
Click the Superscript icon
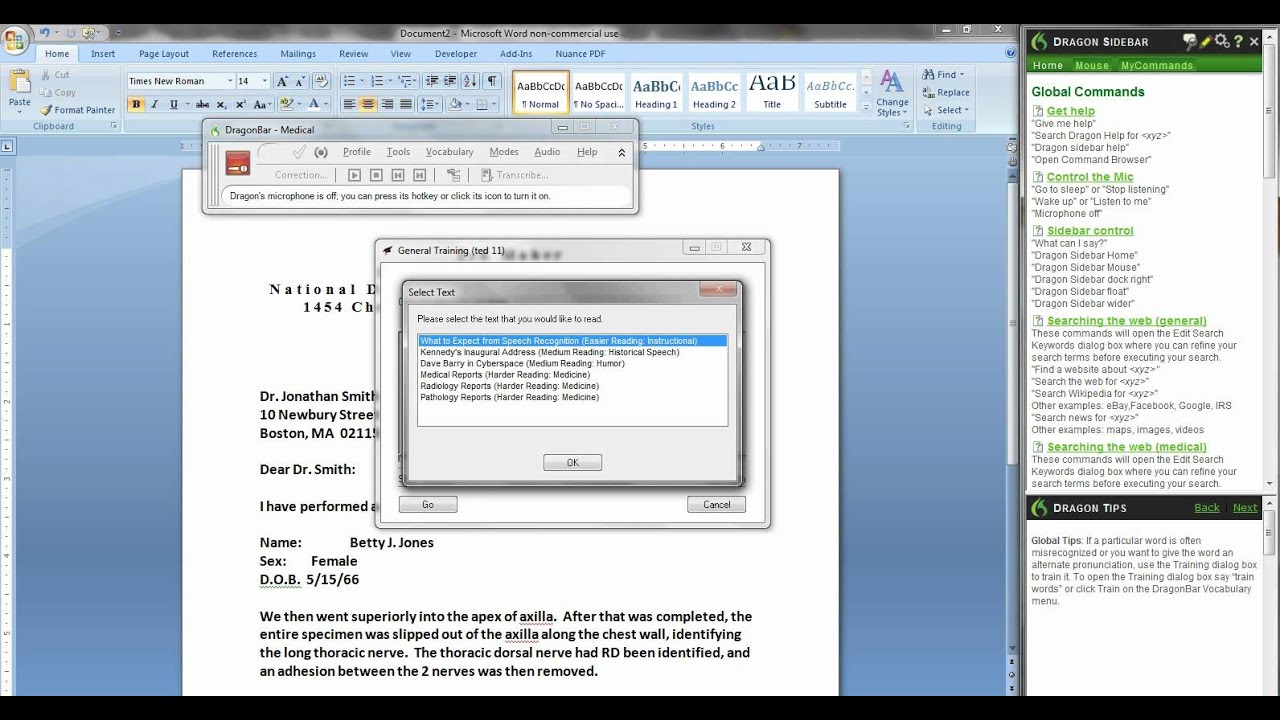pos(241,104)
